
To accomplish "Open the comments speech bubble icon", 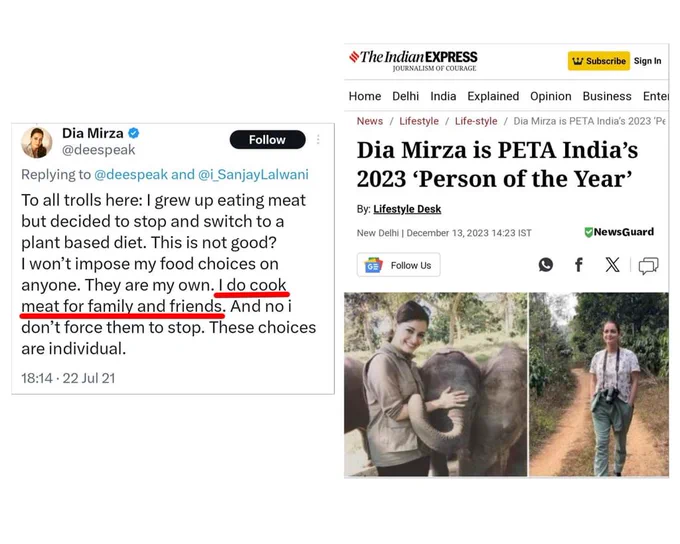I will point(648,265).
